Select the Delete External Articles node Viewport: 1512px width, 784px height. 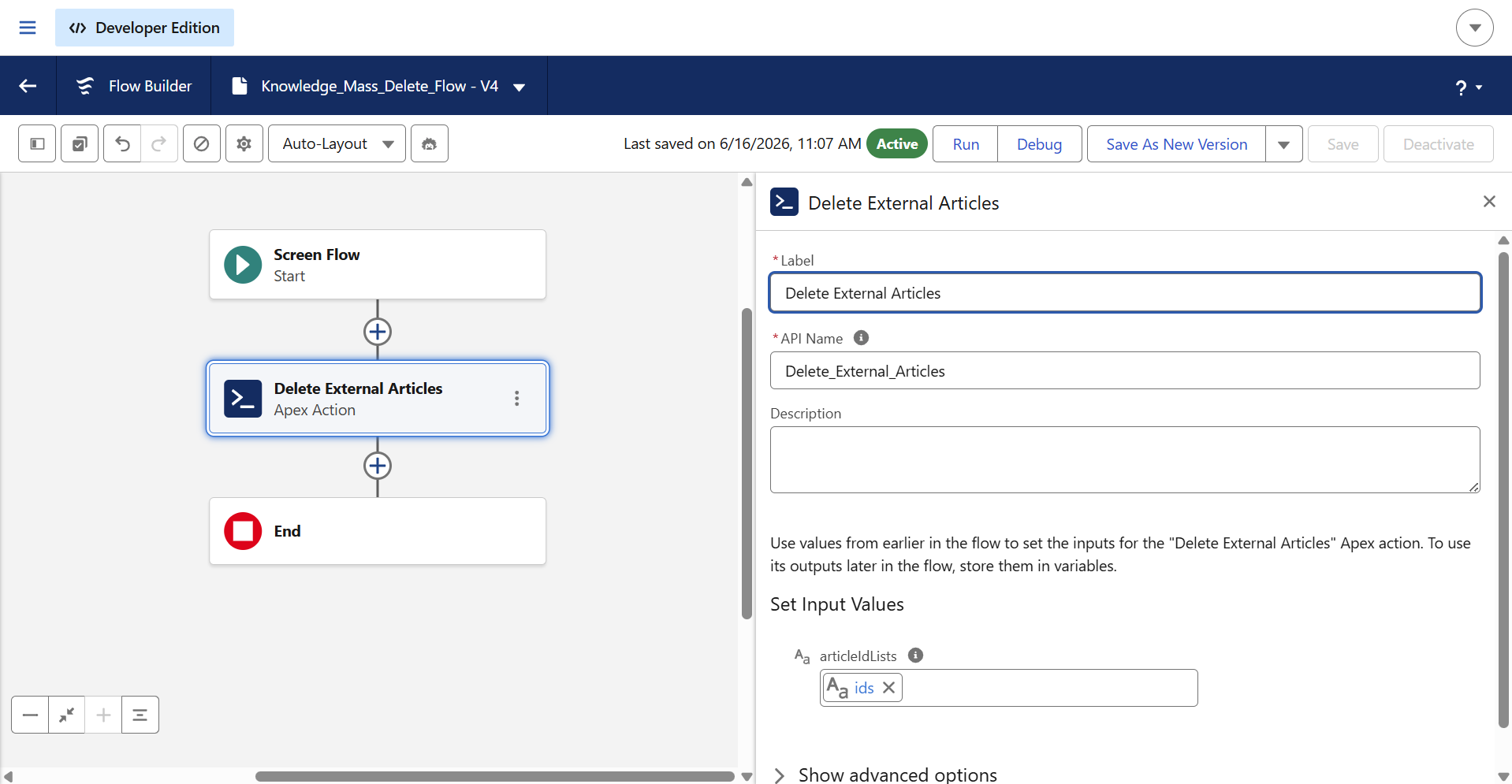(378, 399)
